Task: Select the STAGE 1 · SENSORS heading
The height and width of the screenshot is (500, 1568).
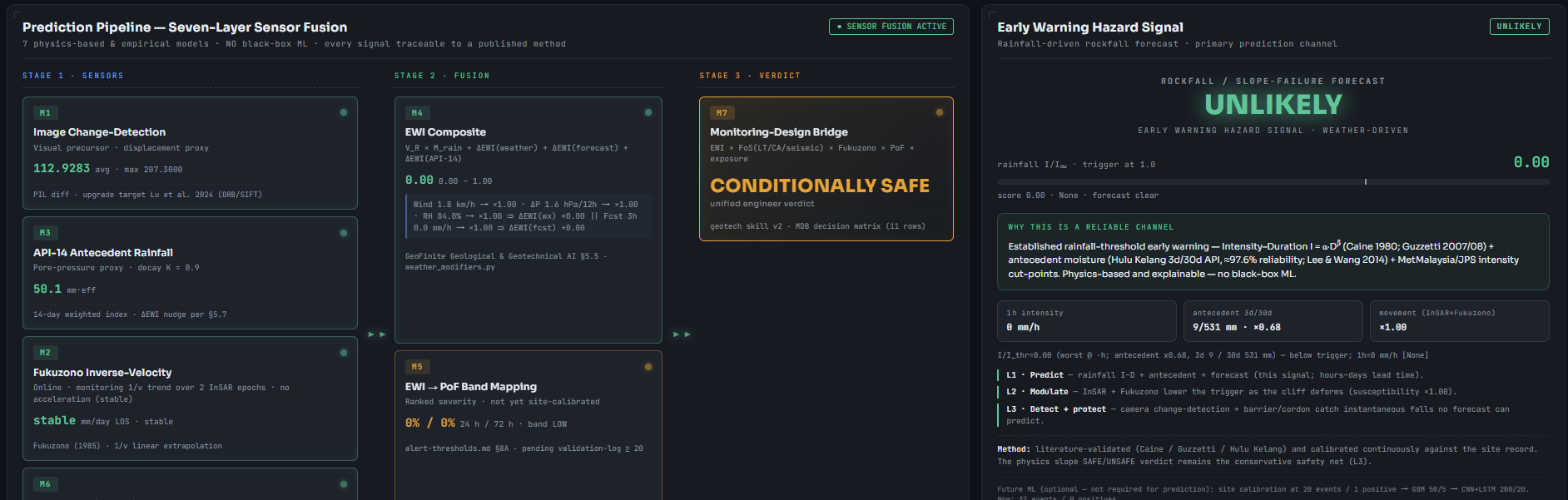Action: point(73,76)
